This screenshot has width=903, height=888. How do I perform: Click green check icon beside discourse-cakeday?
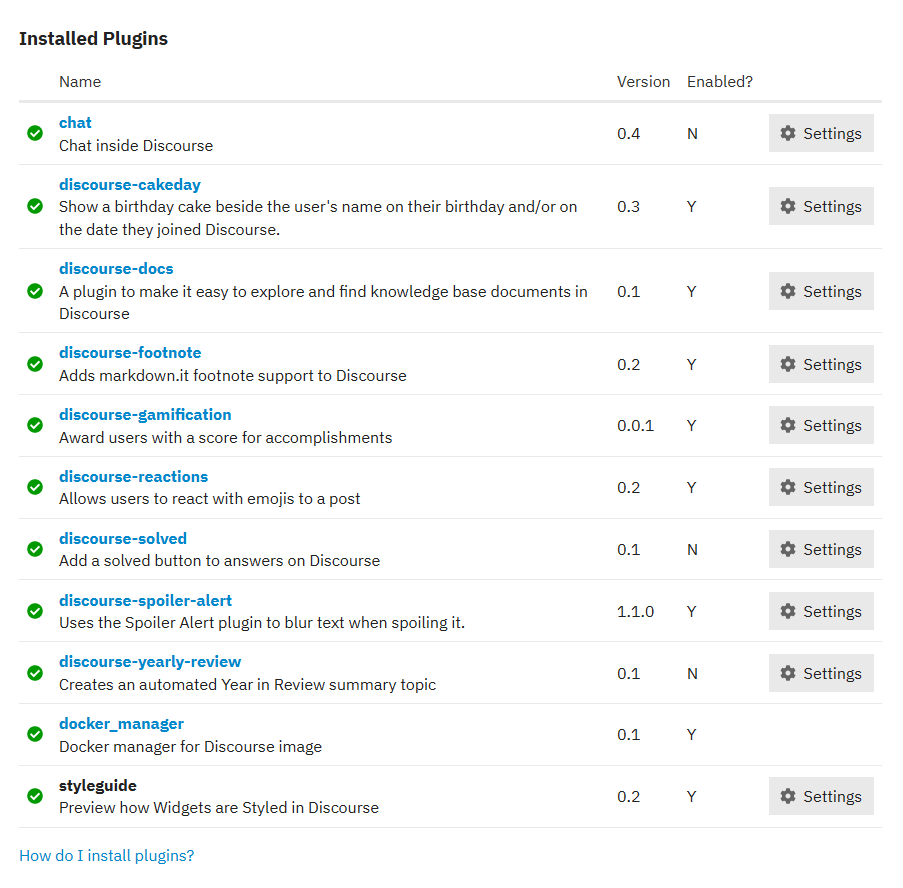tap(35, 206)
